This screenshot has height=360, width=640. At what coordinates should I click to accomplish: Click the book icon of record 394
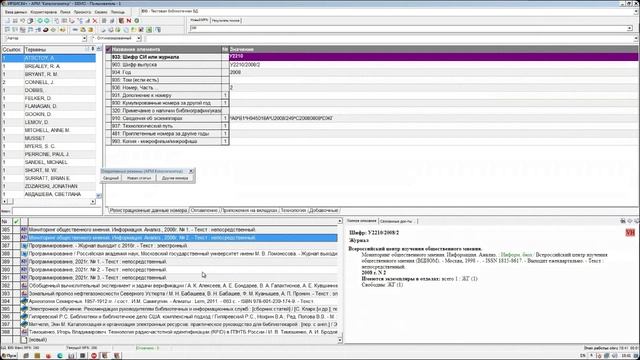(x=24, y=301)
